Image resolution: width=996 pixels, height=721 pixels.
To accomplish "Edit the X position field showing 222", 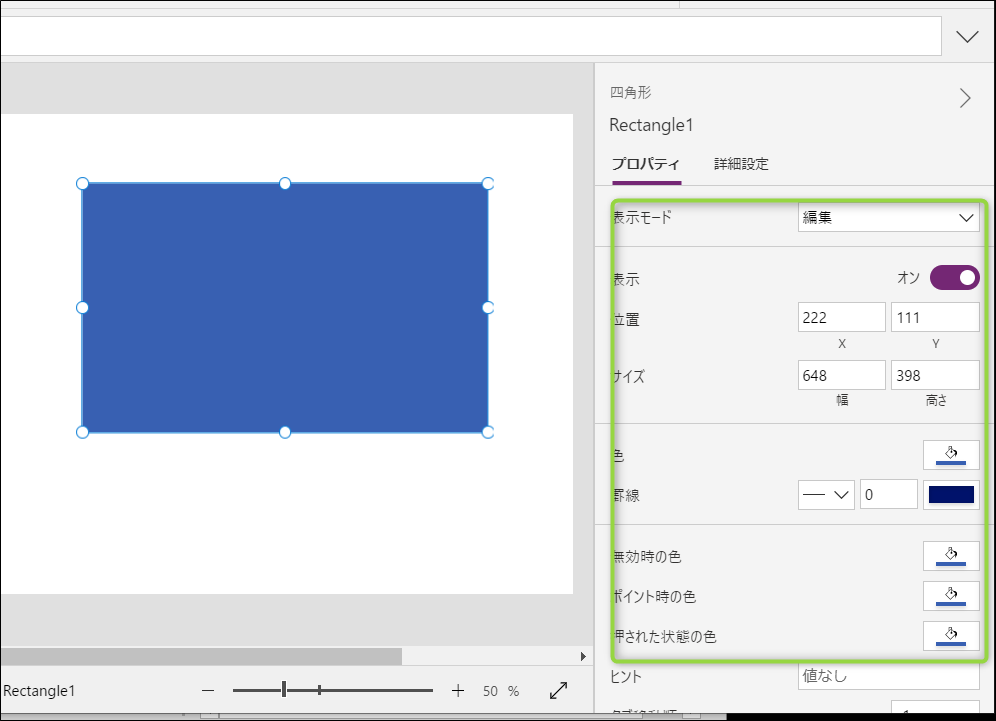I will 842,317.
